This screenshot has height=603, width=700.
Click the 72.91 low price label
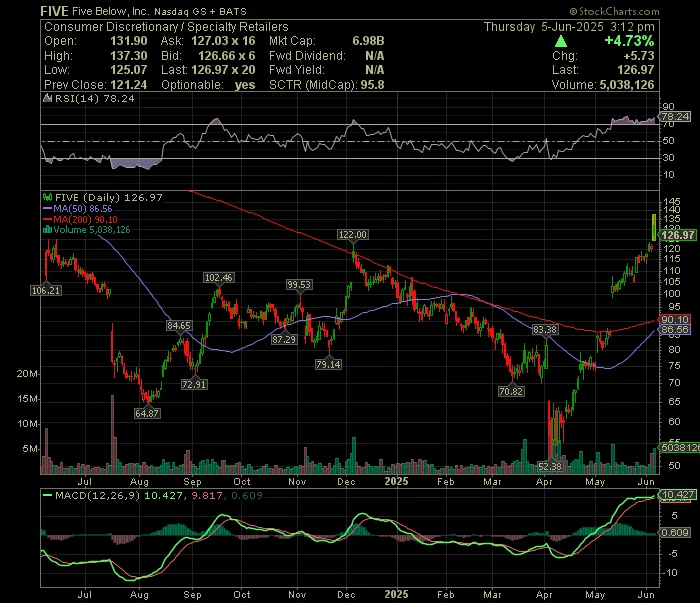tap(194, 384)
